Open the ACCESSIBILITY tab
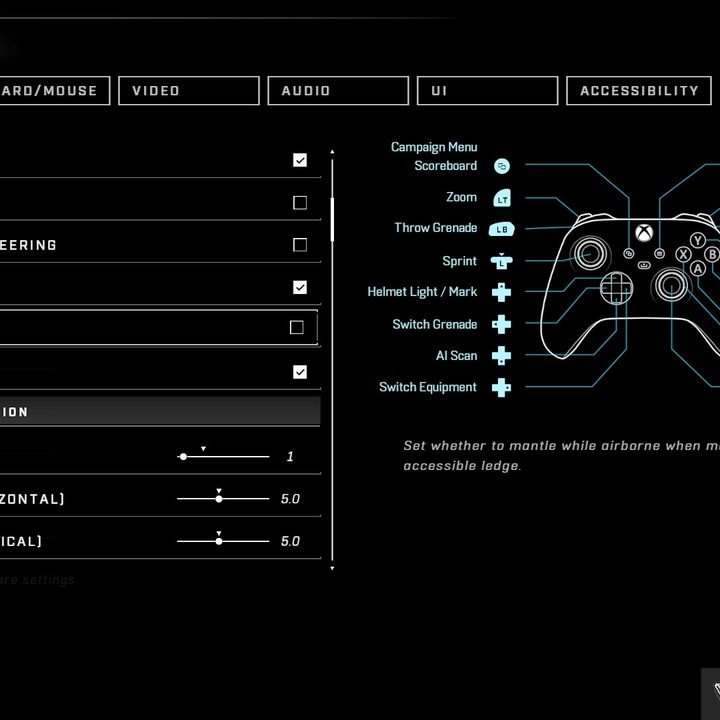 tap(639, 90)
